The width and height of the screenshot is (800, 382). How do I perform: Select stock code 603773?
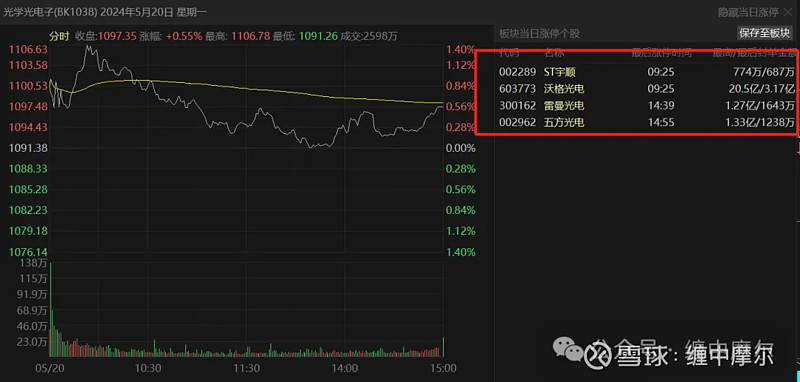(517, 89)
